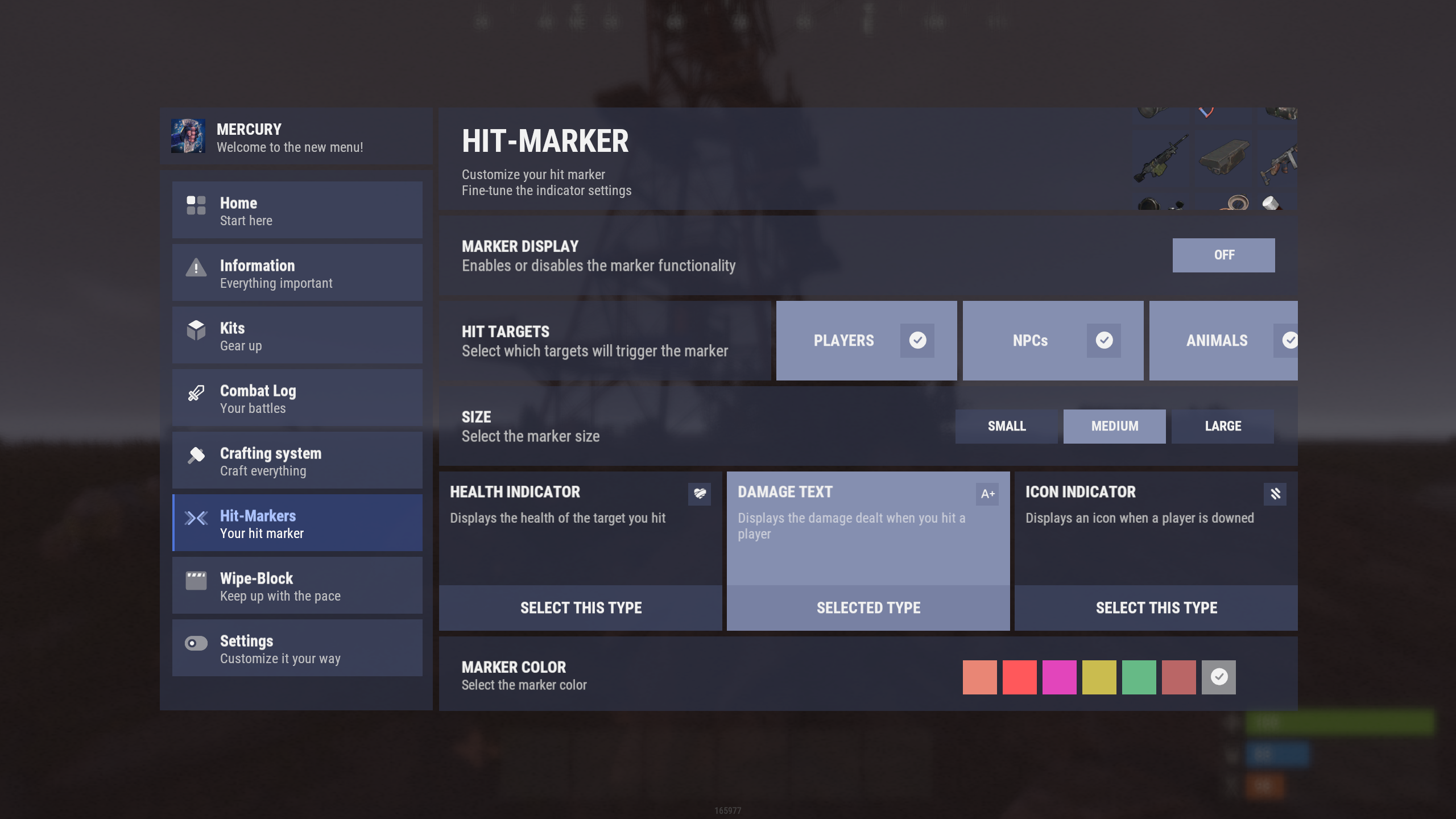The image size is (1456, 819).
Task: Select the Large marker size
Action: [1223, 426]
